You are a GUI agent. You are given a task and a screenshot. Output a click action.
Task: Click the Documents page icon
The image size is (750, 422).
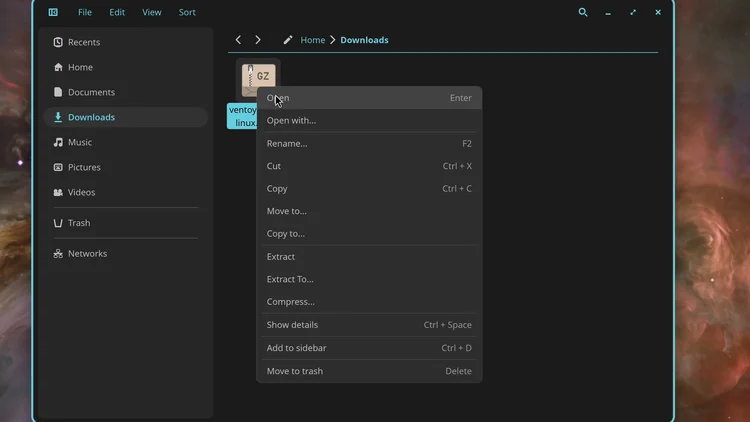(58, 92)
